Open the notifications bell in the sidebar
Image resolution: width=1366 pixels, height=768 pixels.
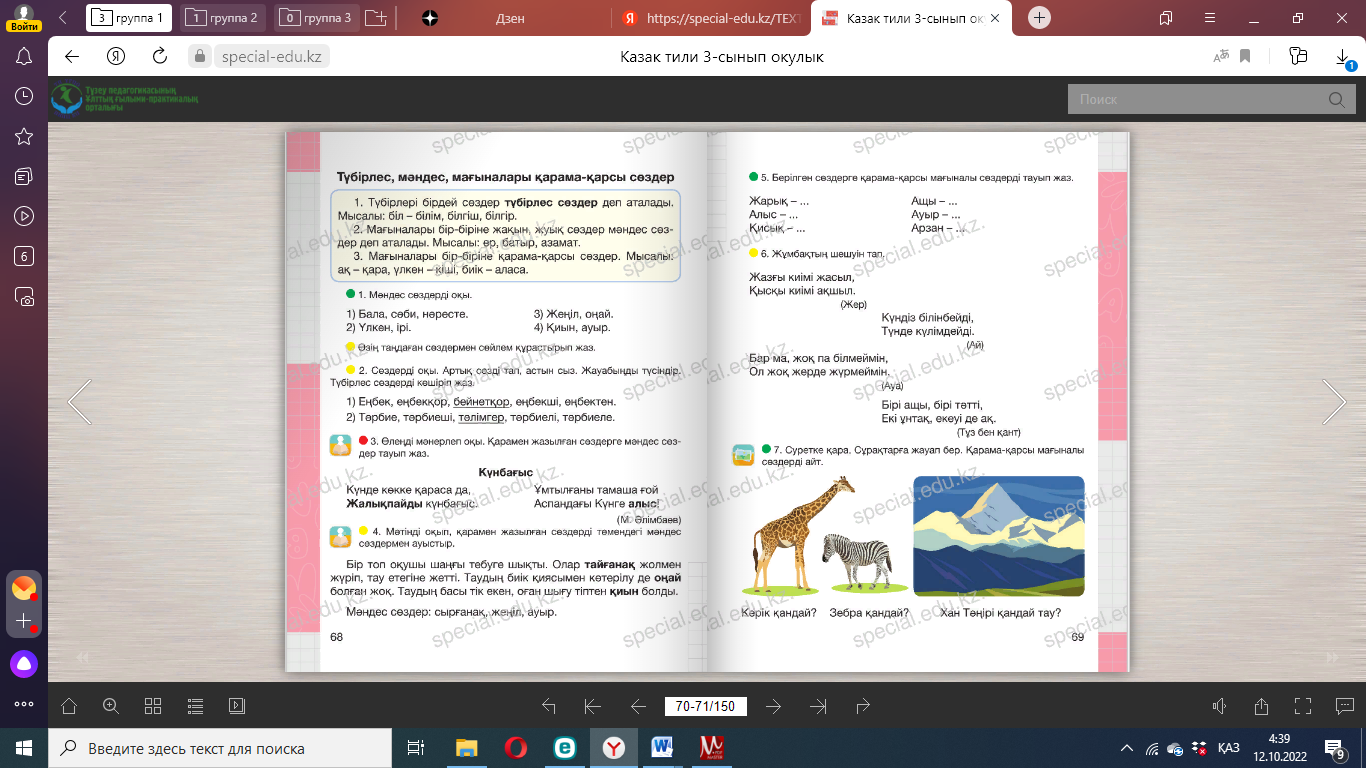click(25, 56)
